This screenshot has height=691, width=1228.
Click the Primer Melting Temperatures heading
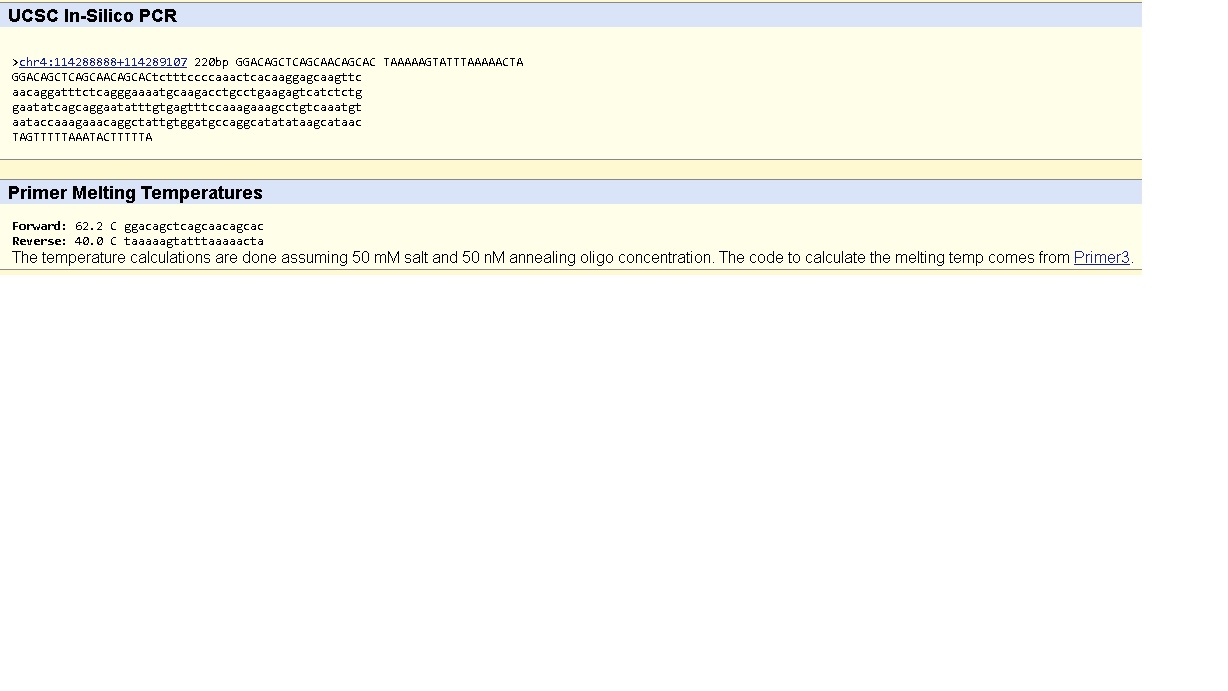coord(135,193)
